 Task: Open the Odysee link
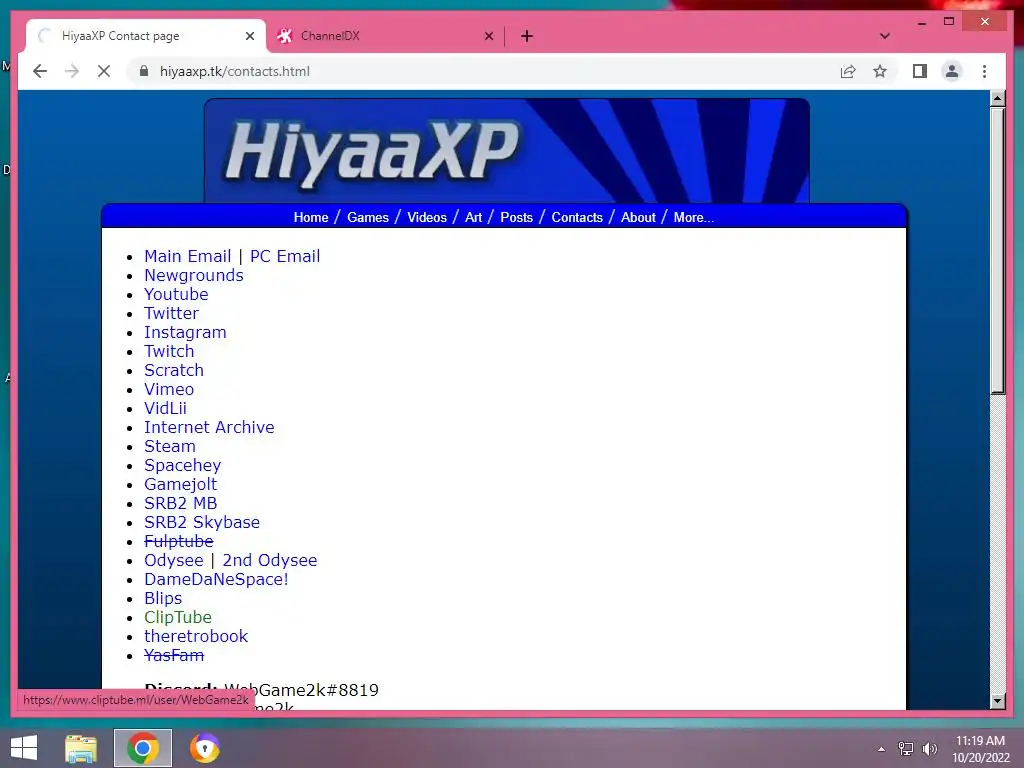(174, 560)
